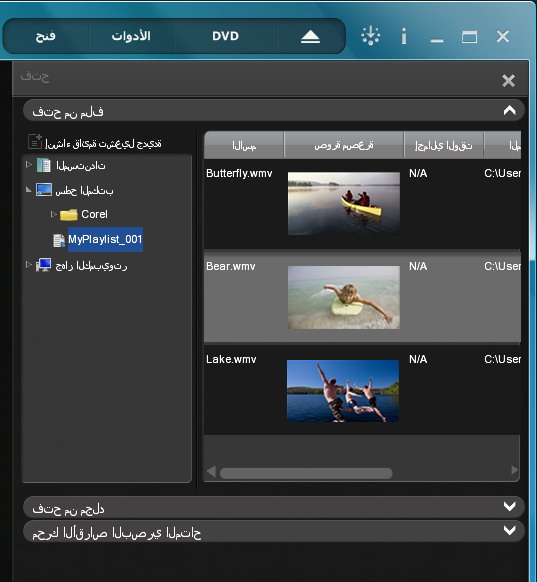Click the total time column header
The width and height of the screenshot is (537, 582).
coord(443,145)
